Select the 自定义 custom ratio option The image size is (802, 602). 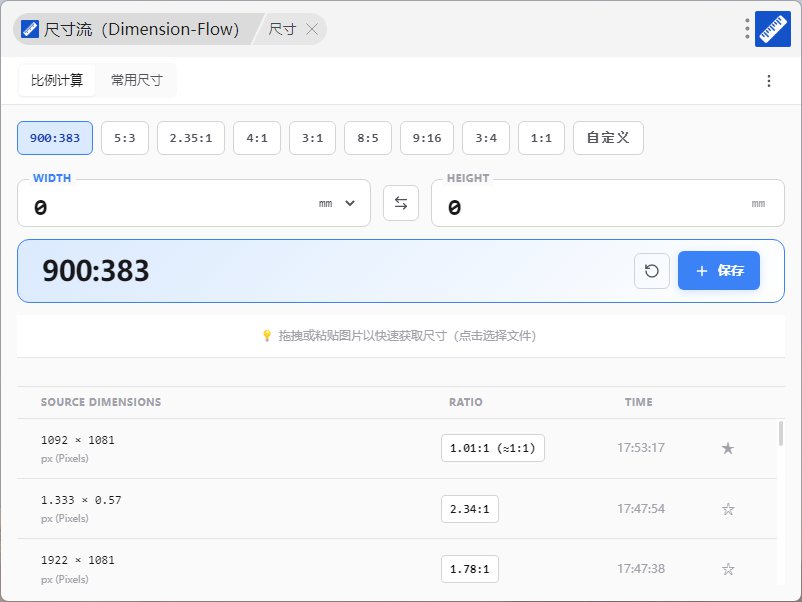pyautogui.click(x=608, y=138)
